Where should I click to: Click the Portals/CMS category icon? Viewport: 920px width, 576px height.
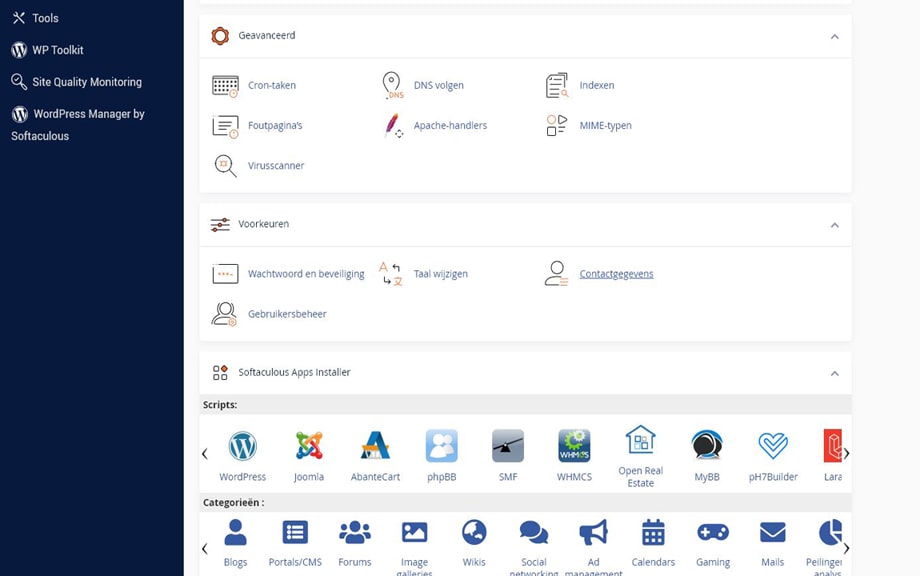[295, 533]
